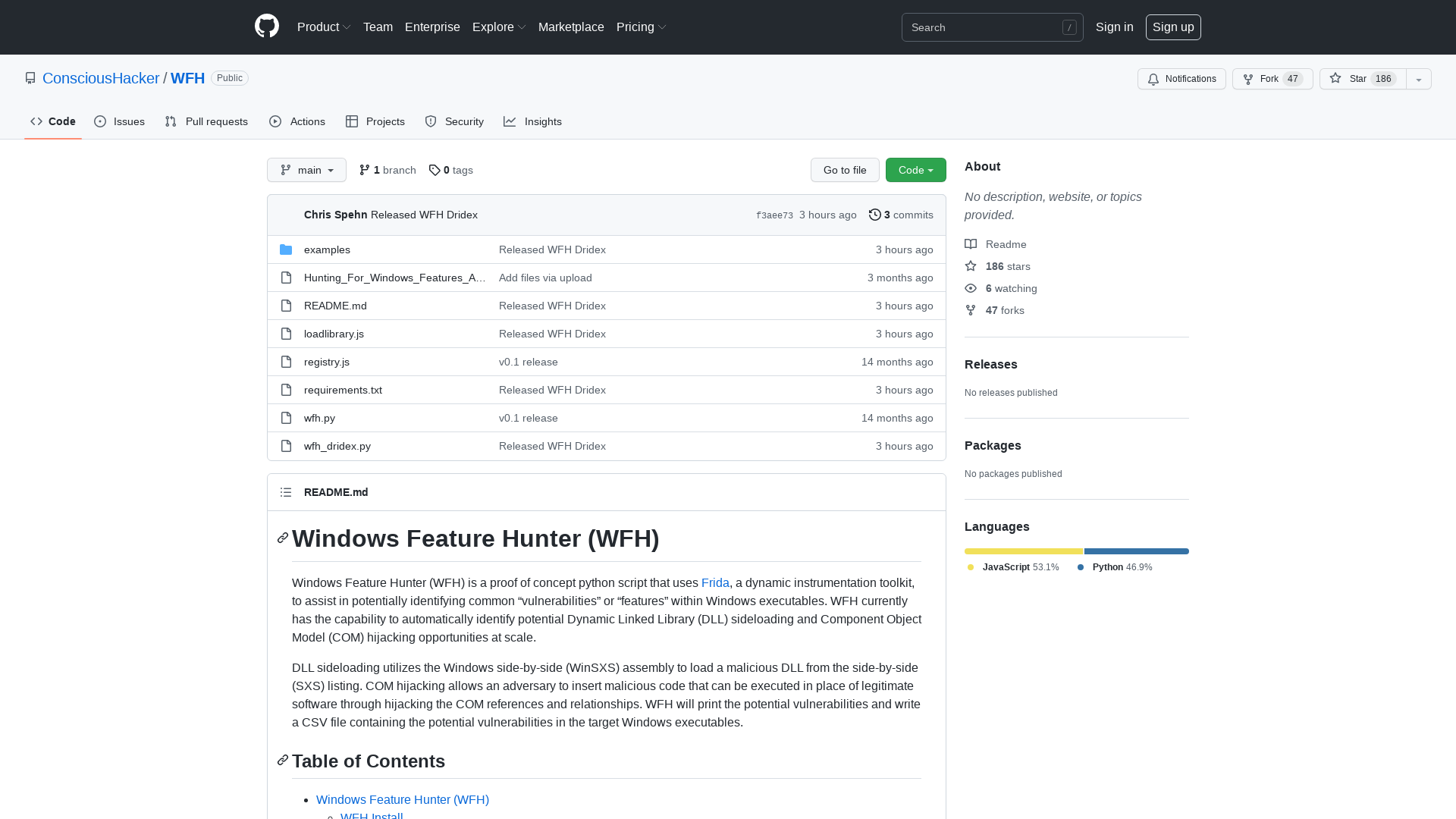Click the Projects table icon
The width and height of the screenshot is (1456, 819).
tap(353, 121)
